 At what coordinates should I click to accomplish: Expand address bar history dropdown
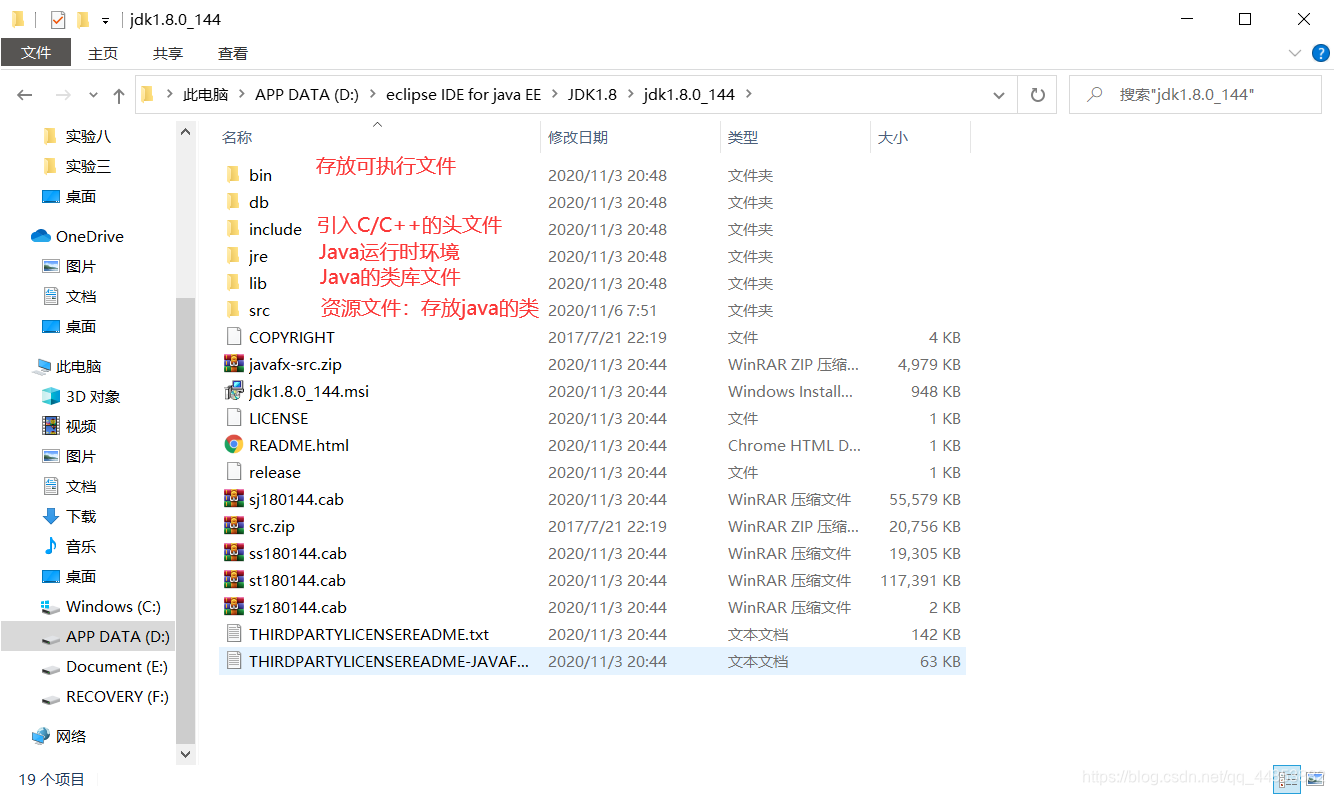pyautogui.click(x=998, y=95)
